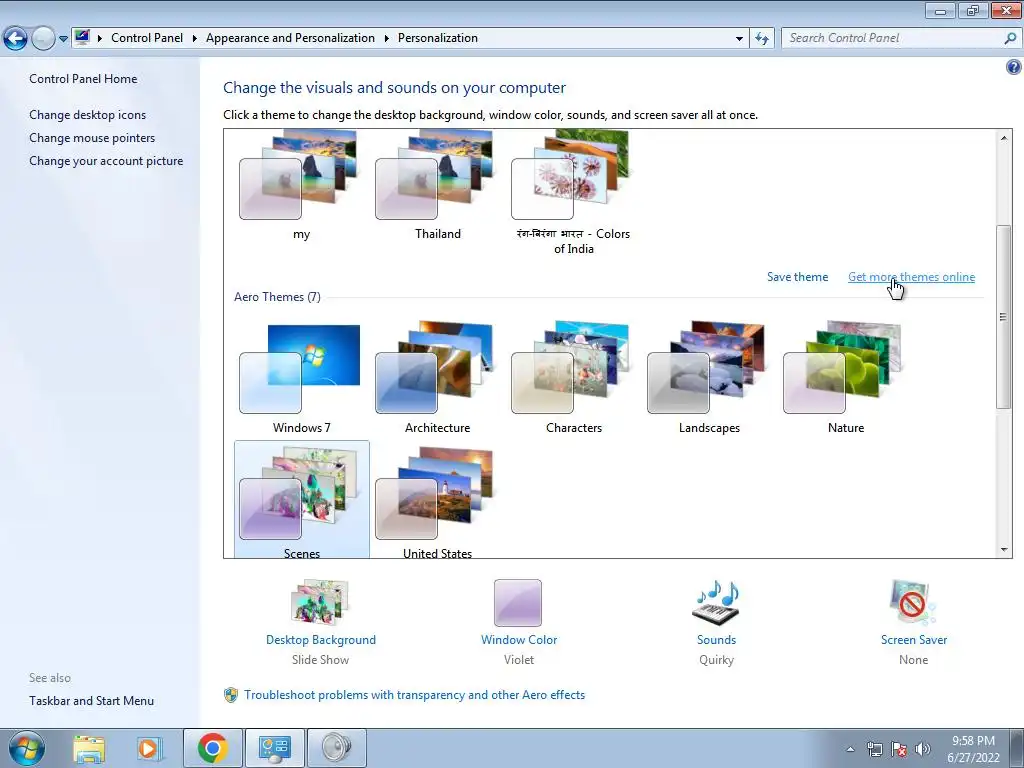Screen dimensions: 1024x768
Task: Click the Back navigation arrow button
Action: tap(16, 39)
